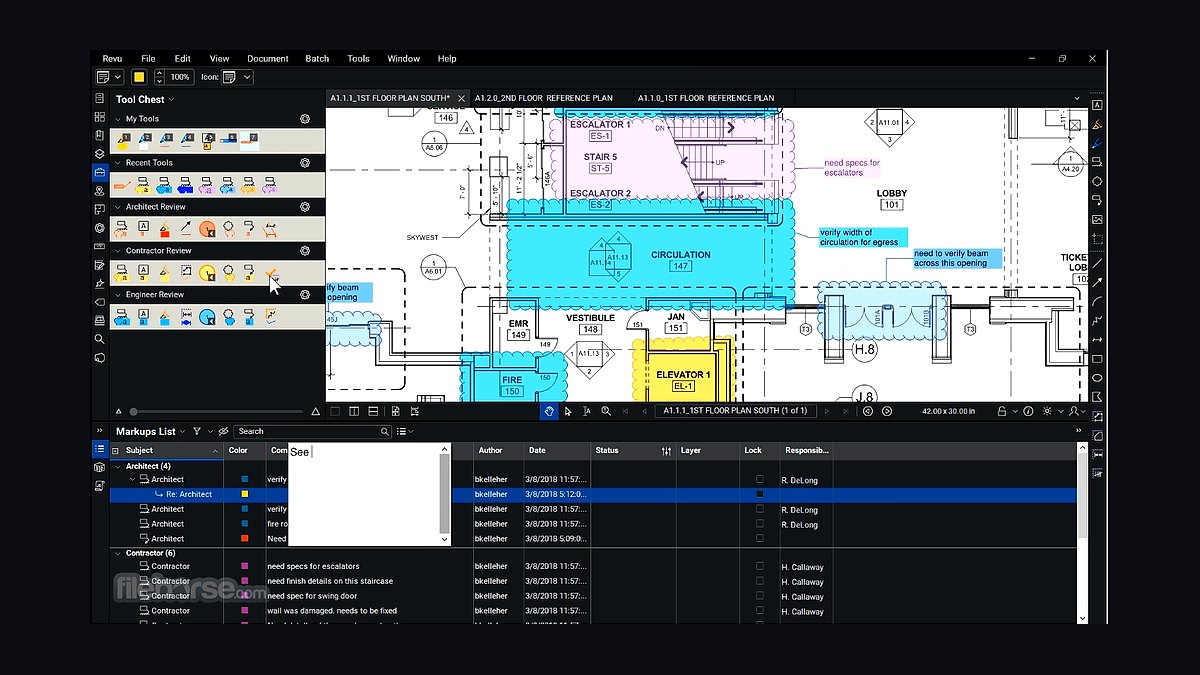
Task: Toggle Lock for 'wall was damaged' row
Action: [760, 610]
